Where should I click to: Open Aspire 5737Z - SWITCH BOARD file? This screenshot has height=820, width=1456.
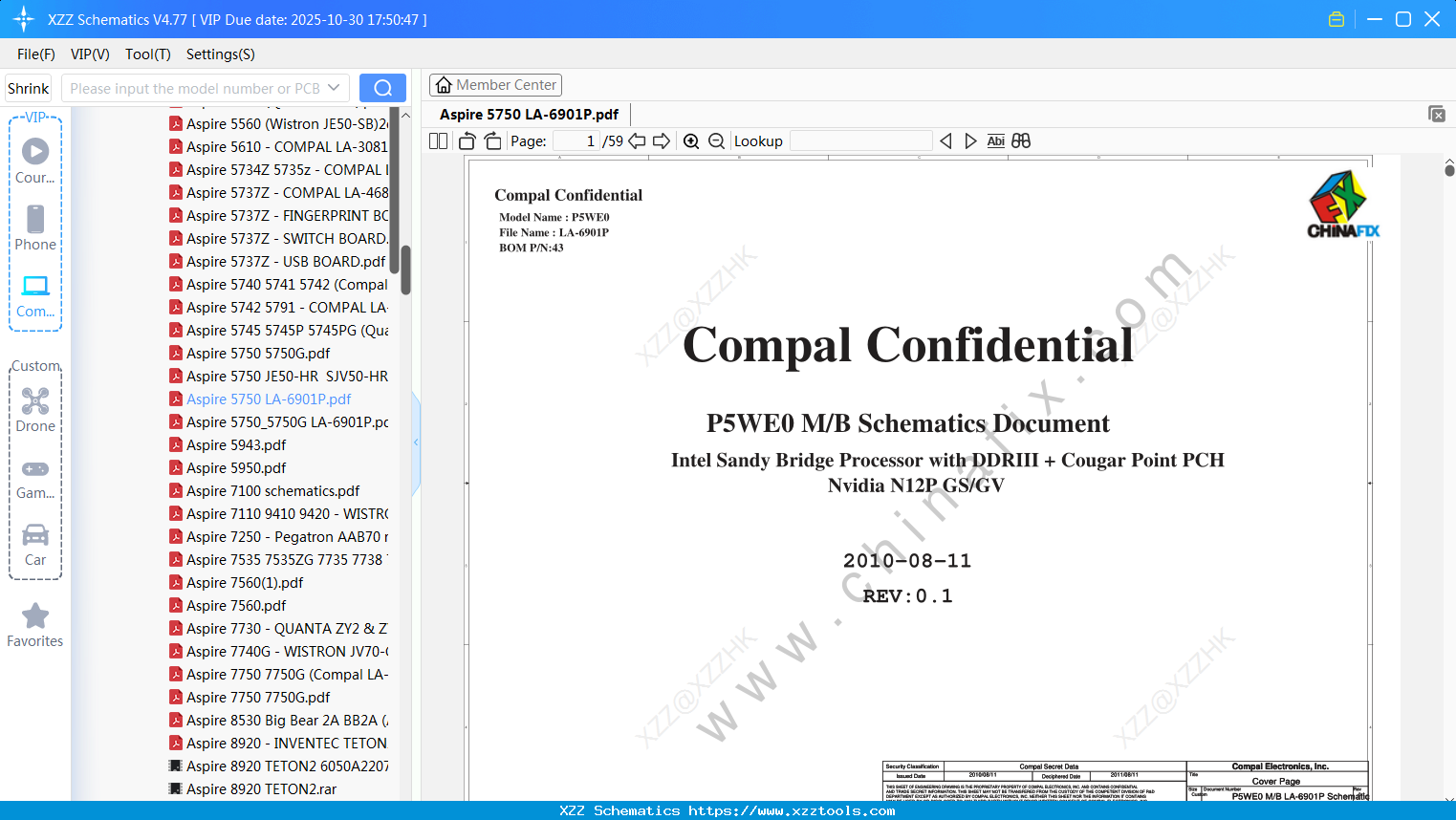[278, 238]
